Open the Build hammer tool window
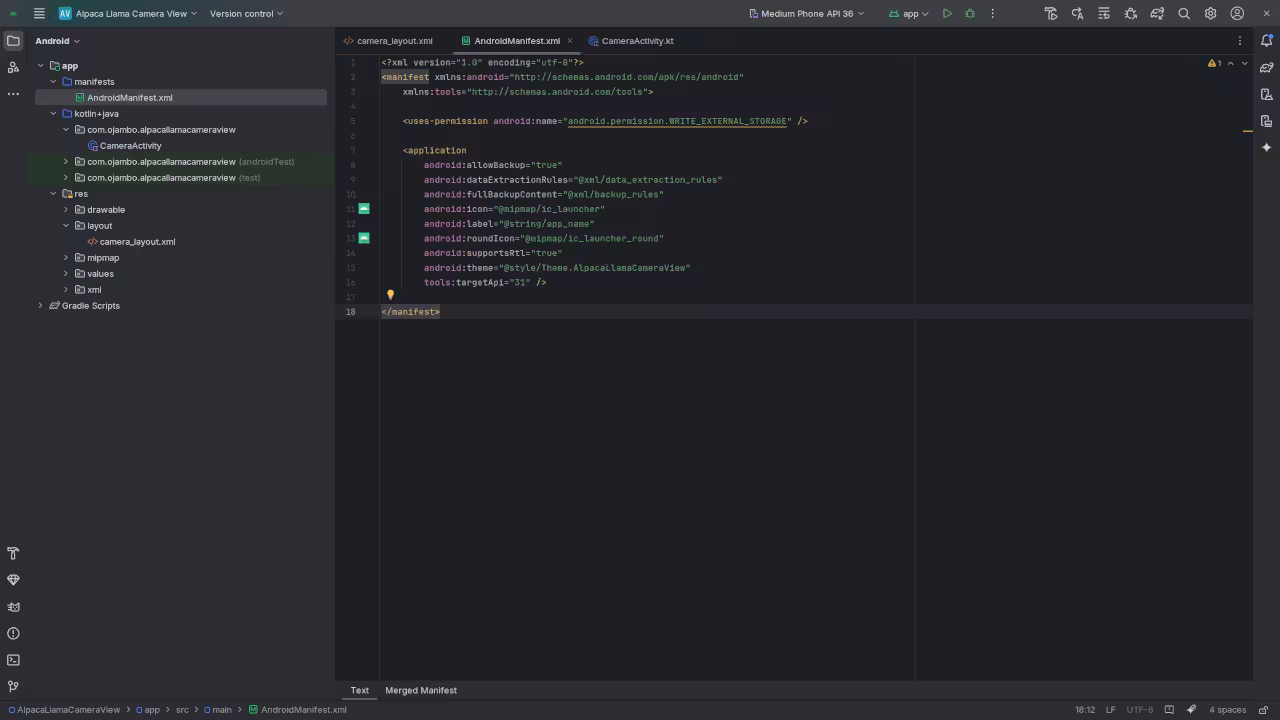 click(13, 553)
